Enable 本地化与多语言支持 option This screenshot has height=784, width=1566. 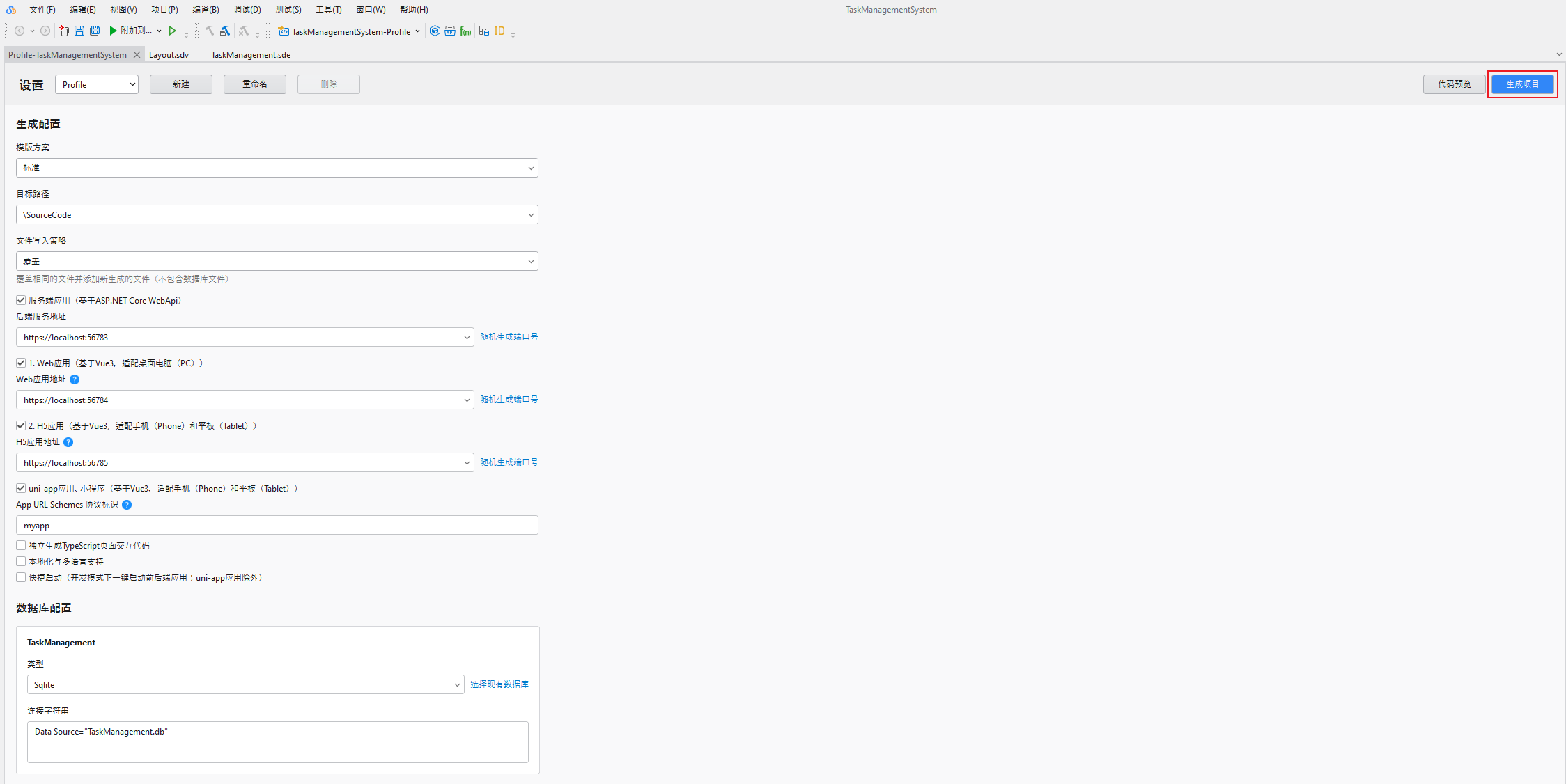tap(21, 561)
